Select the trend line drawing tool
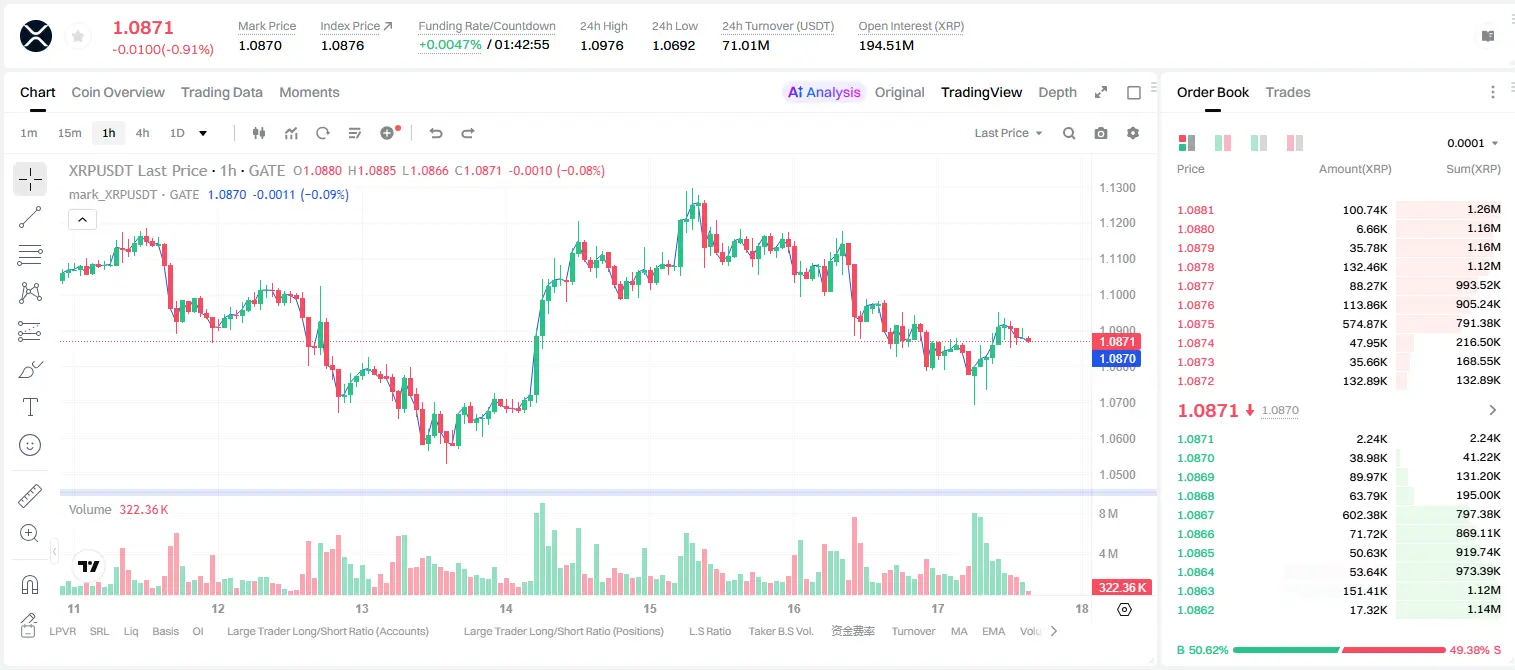 pyautogui.click(x=30, y=217)
